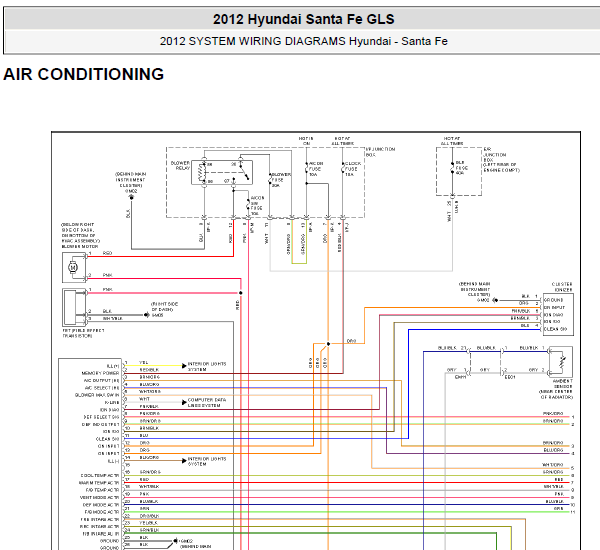Click the "VENT MODE ACTR" pin label
Image resolution: width=600 pixels, height=550 pixels.
tap(99, 498)
